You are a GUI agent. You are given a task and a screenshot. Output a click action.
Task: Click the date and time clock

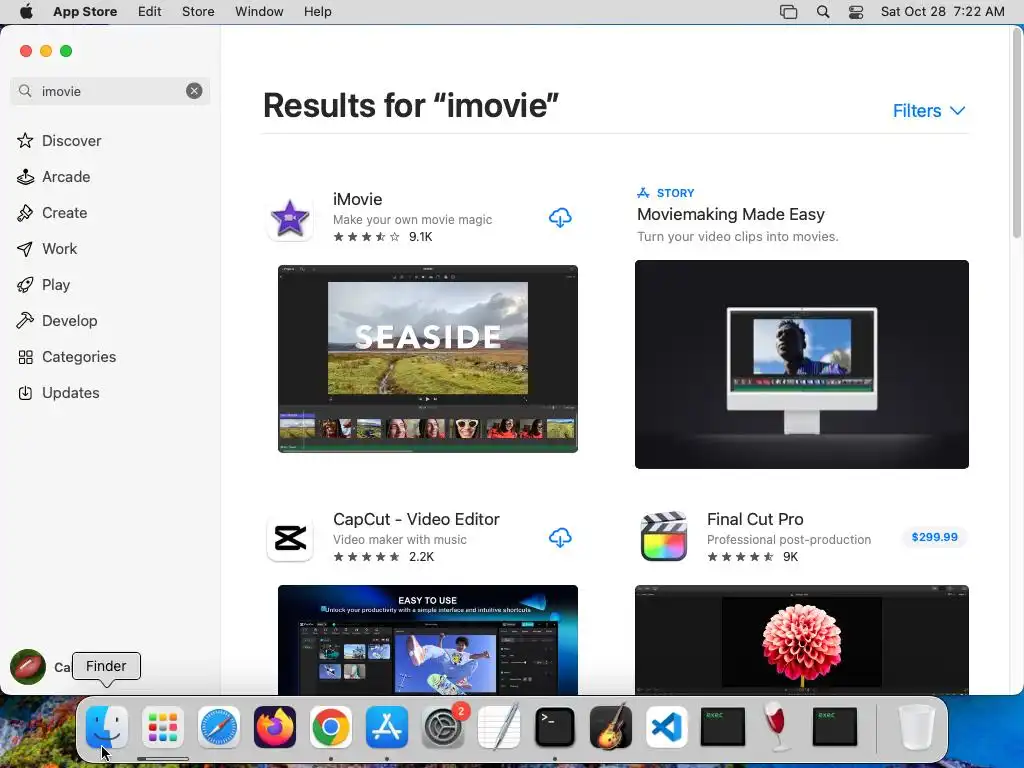(942, 12)
